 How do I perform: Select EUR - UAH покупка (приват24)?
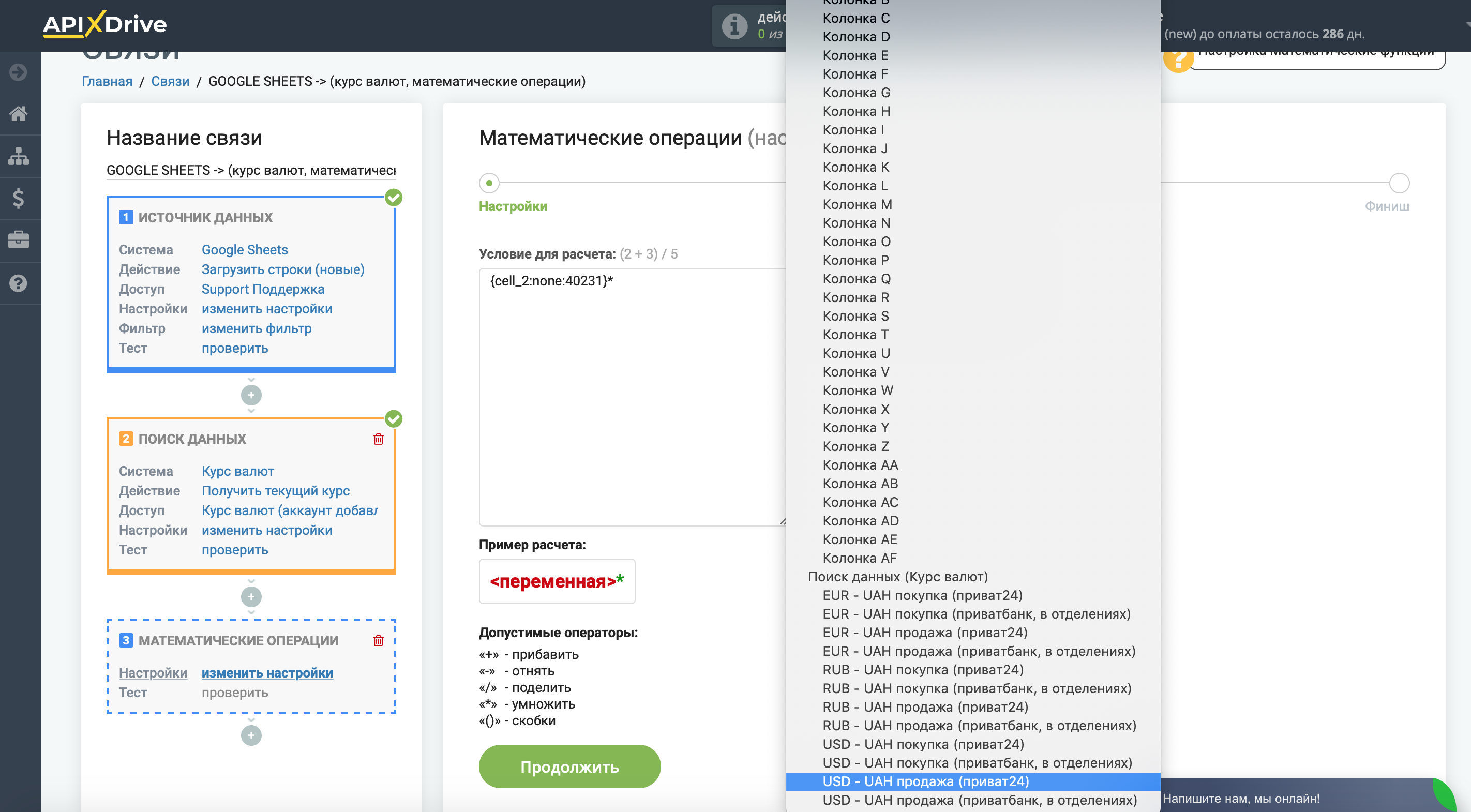tap(973, 595)
